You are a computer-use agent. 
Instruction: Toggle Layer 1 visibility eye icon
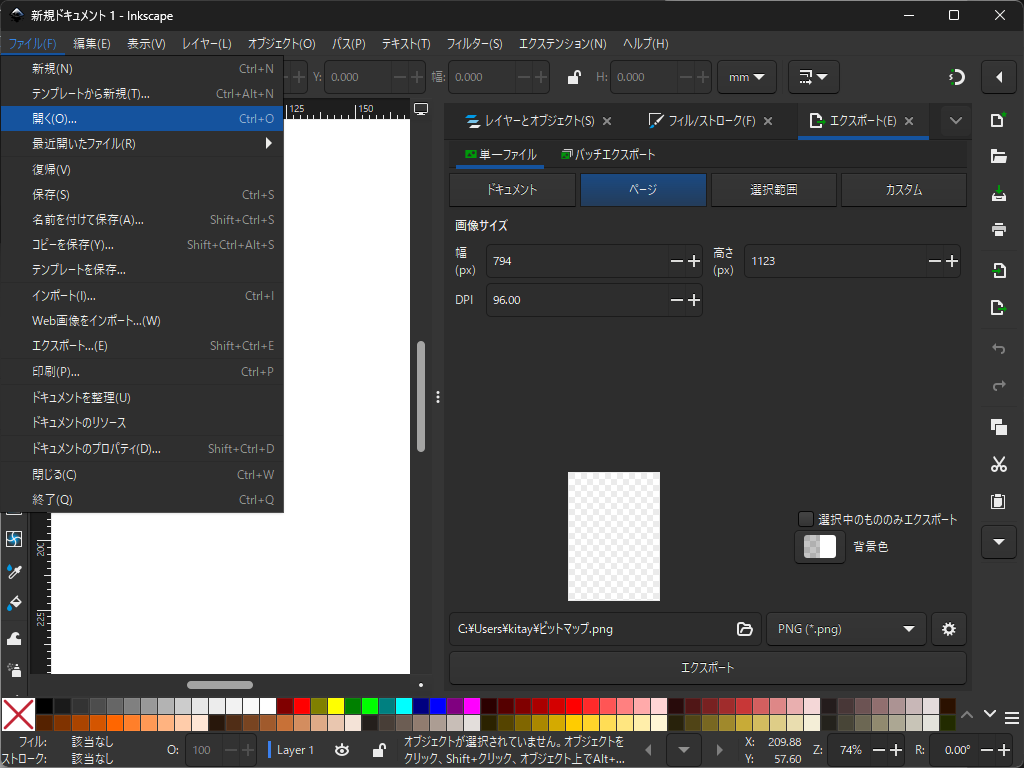pos(342,750)
